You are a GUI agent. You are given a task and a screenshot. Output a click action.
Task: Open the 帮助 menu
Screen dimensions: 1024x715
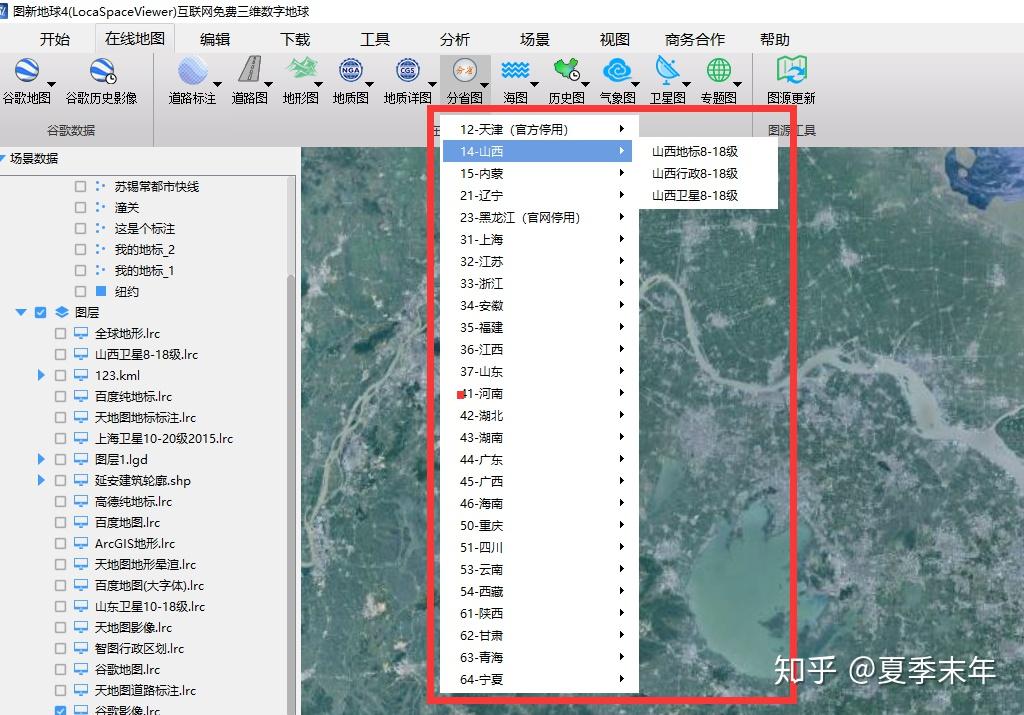pyautogui.click(x=775, y=39)
